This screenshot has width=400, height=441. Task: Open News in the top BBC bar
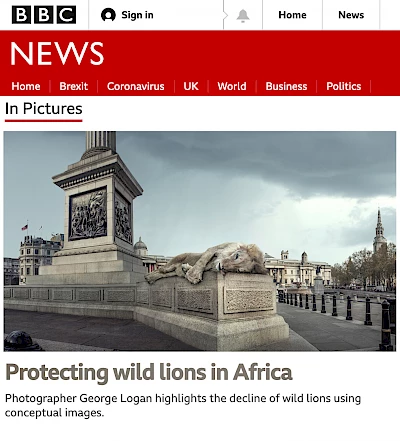tap(351, 15)
